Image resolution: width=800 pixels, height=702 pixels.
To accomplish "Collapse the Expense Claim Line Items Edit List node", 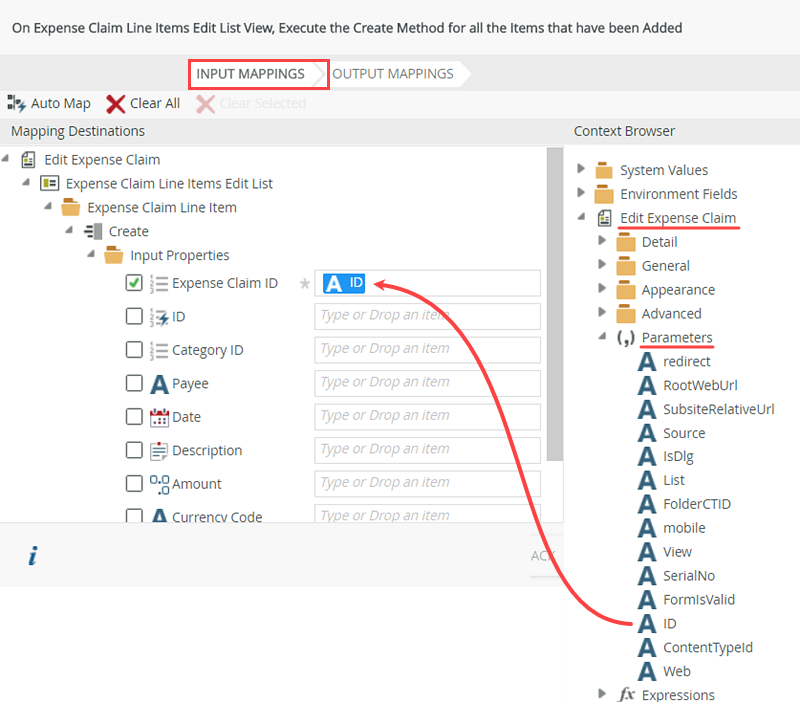I will coord(26,182).
